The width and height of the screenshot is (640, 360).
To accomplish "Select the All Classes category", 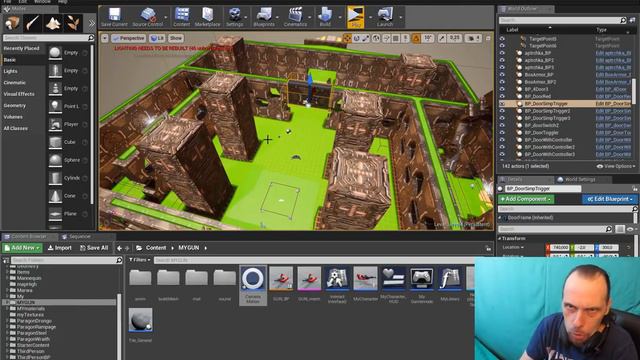I will point(16,128).
